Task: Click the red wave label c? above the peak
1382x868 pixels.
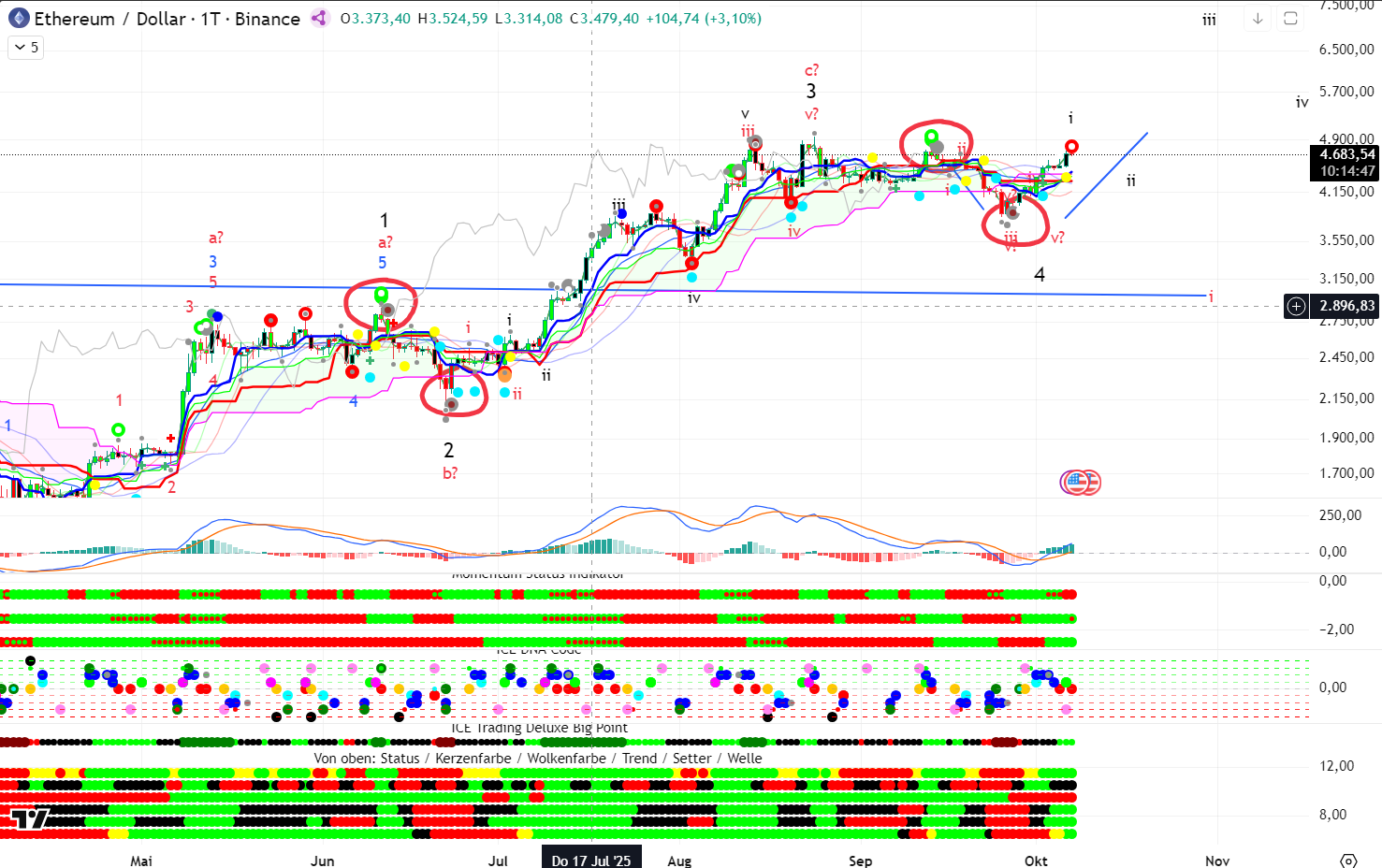Action: pos(811,70)
